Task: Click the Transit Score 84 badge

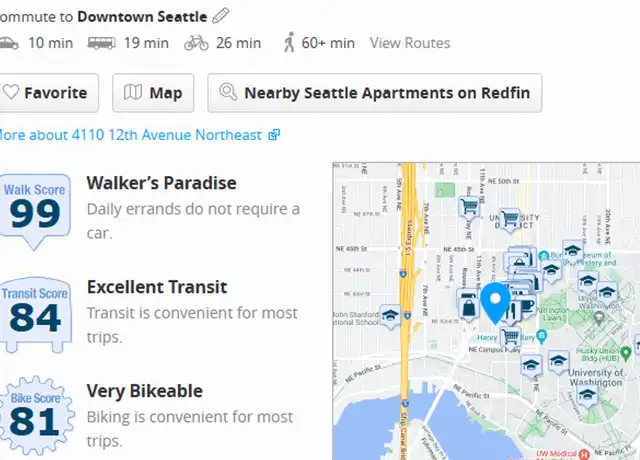Action: (x=36, y=315)
